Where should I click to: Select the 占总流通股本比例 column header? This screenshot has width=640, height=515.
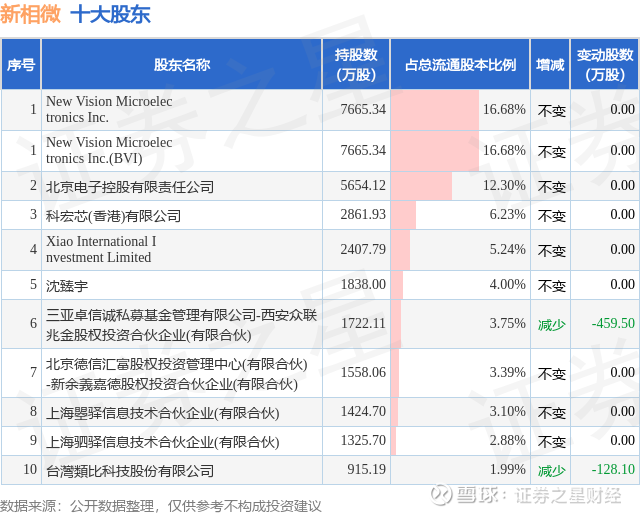460,64
